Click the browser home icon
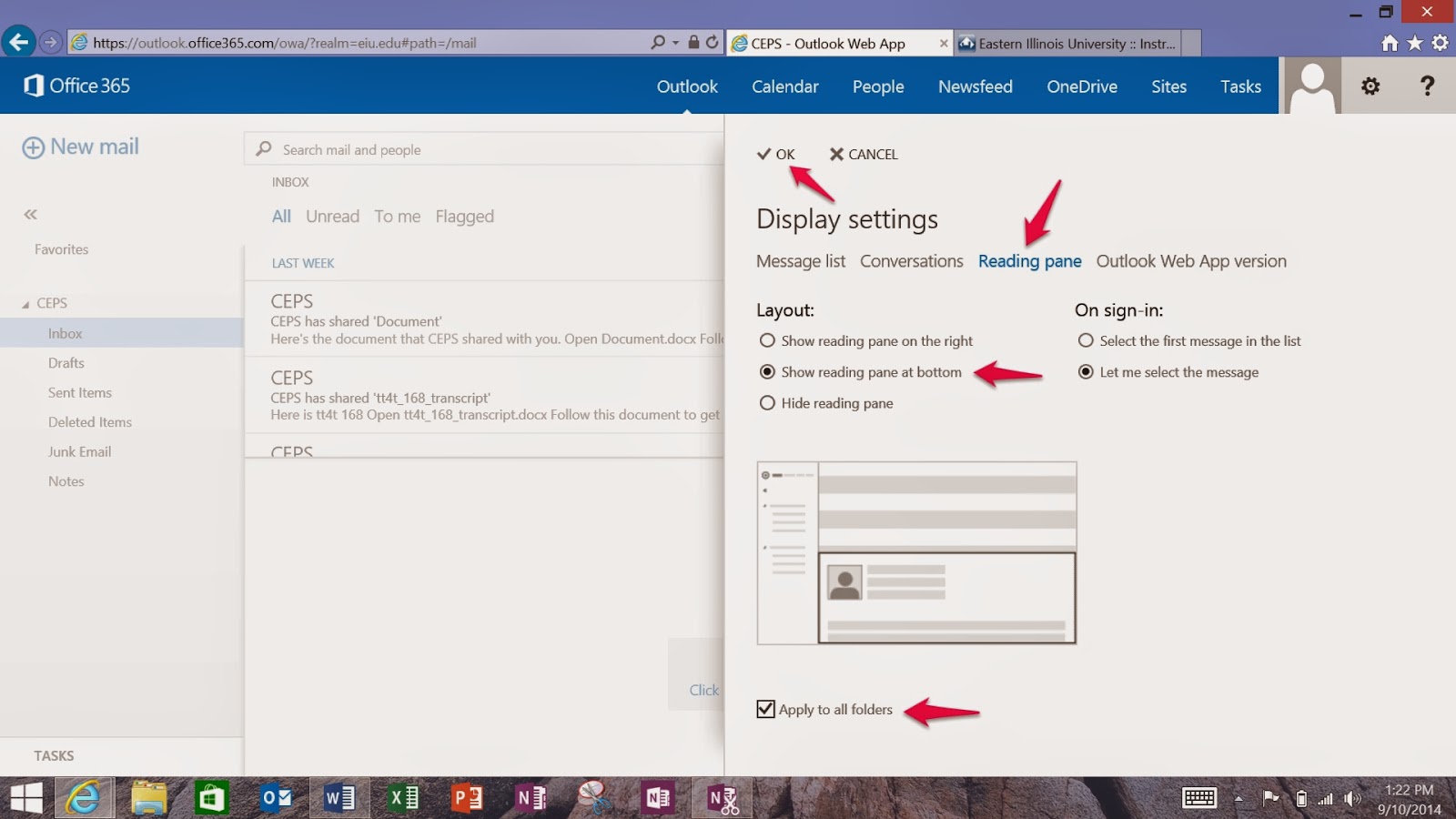Image resolution: width=1456 pixels, height=819 pixels. [x=1389, y=43]
